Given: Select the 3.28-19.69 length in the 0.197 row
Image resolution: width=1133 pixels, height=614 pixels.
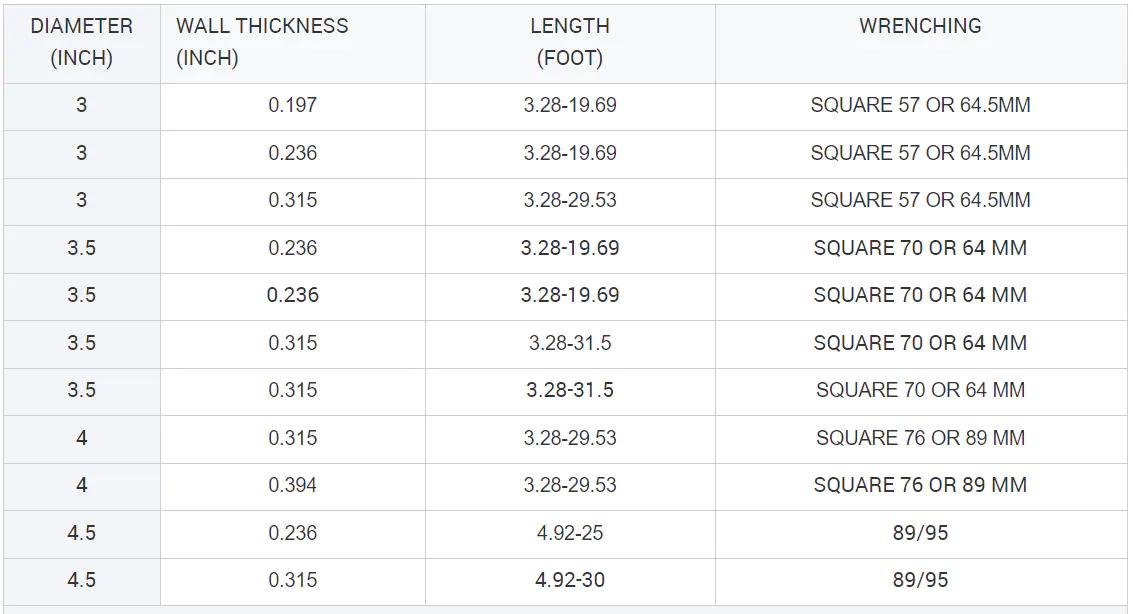Looking at the screenshot, I should point(570,105).
